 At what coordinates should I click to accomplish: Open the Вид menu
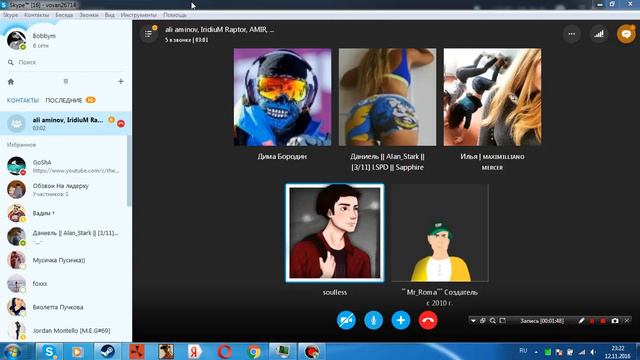(x=109, y=15)
